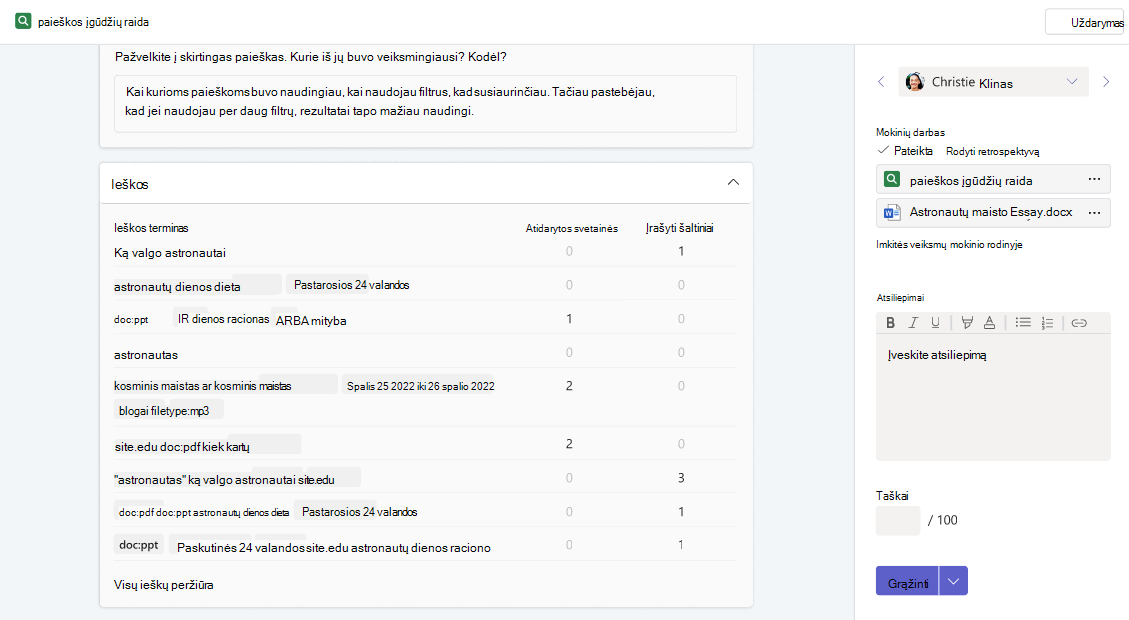Insert a hyperlink into feedback
The height and width of the screenshot is (620, 1129).
pyautogui.click(x=1079, y=323)
